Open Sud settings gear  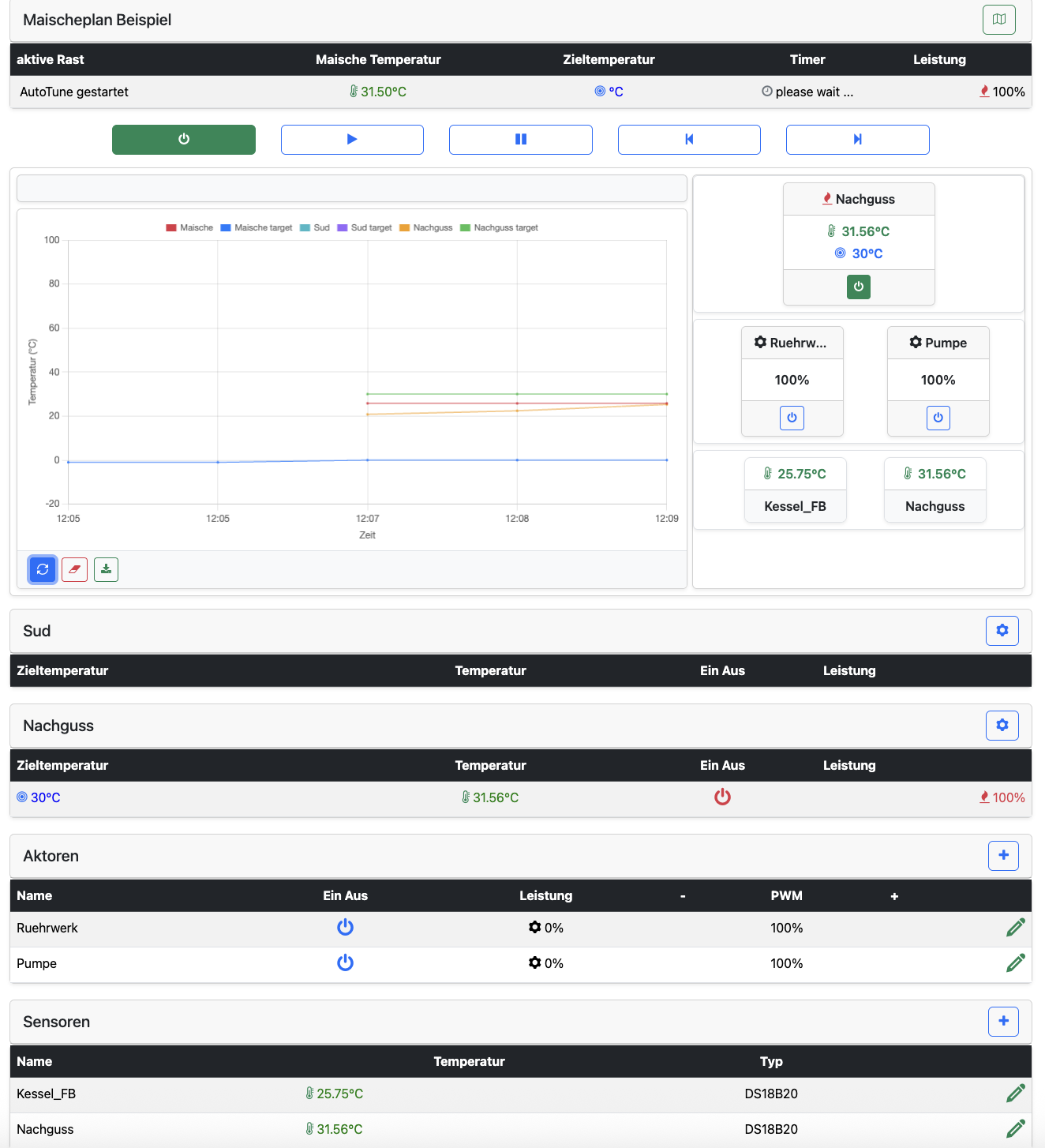click(1002, 631)
